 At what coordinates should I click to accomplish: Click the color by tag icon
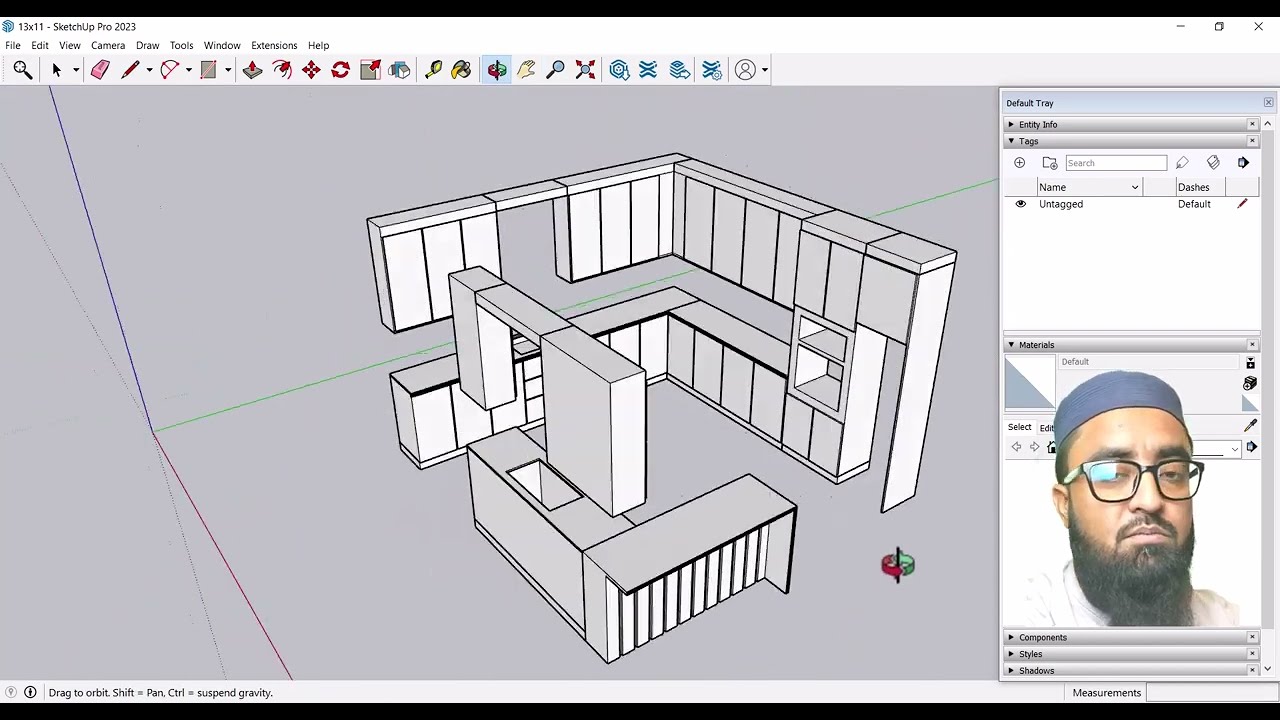click(x=1213, y=162)
